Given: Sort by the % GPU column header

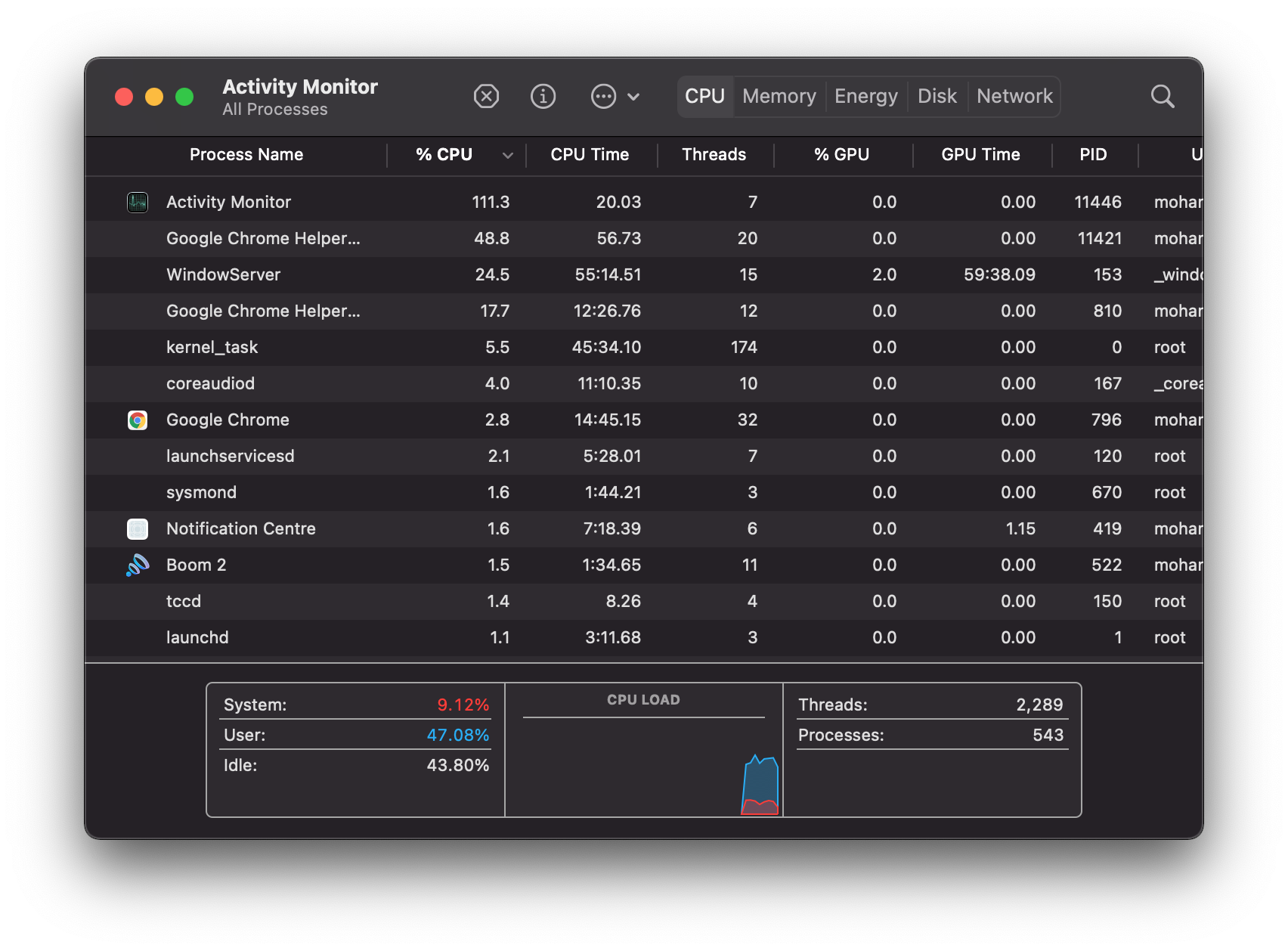Looking at the screenshot, I should tap(842, 155).
